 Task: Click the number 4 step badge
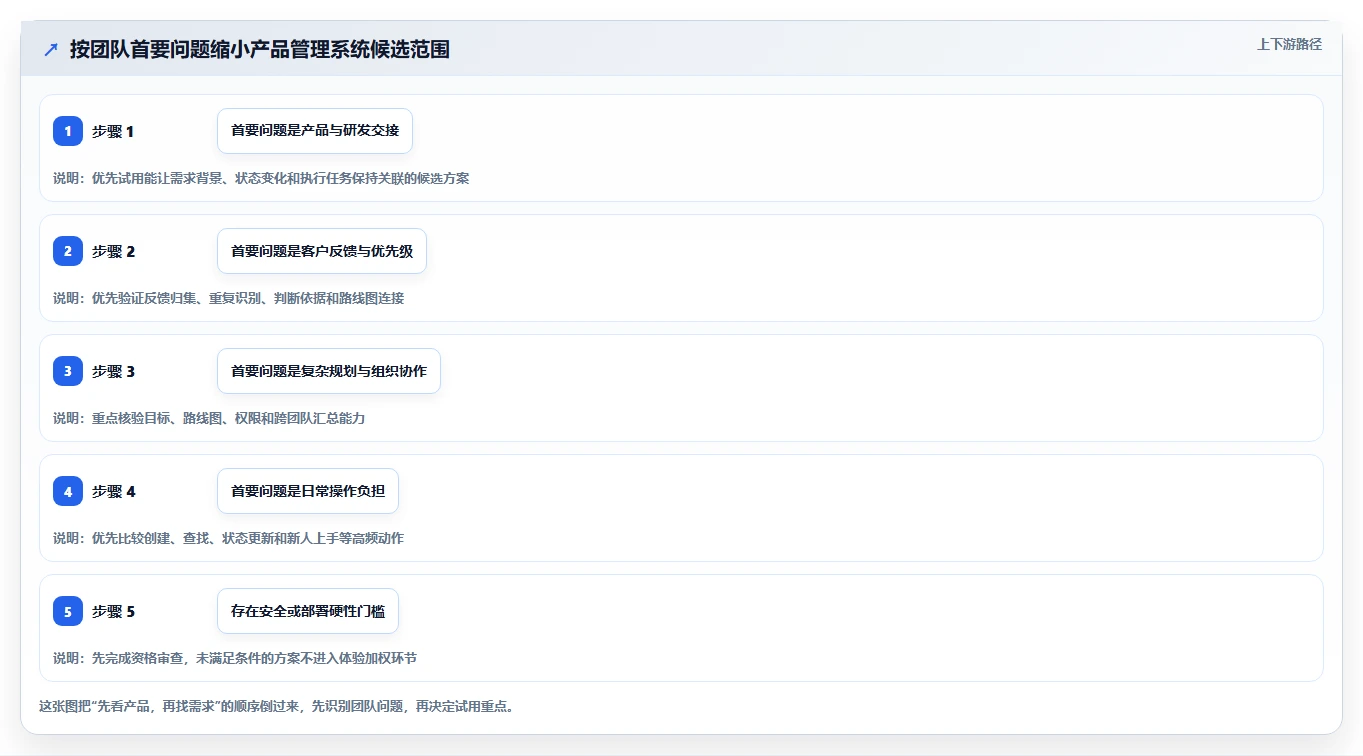click(68, 491)
